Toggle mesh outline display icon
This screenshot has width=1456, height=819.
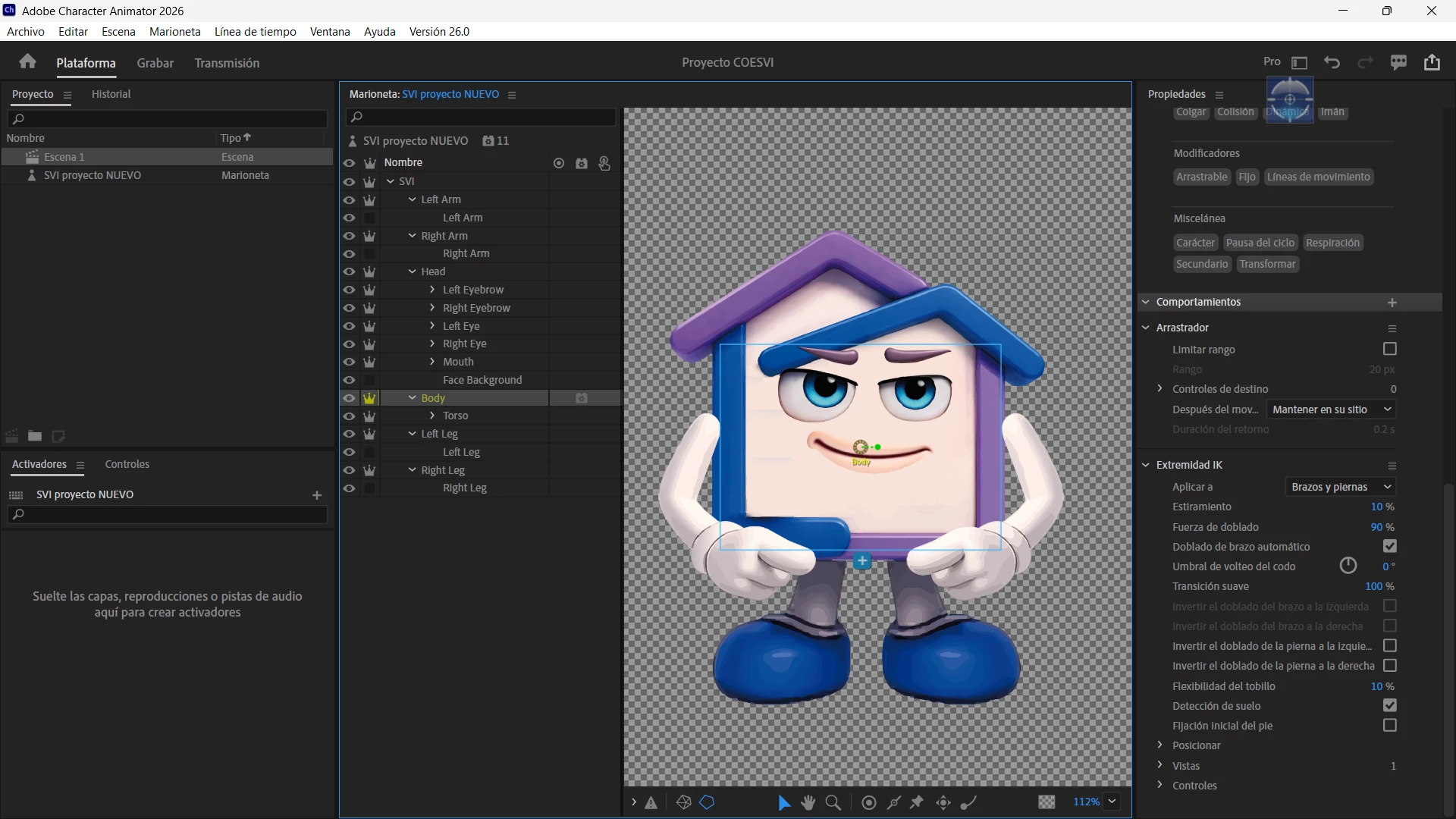tap(683, 802)
